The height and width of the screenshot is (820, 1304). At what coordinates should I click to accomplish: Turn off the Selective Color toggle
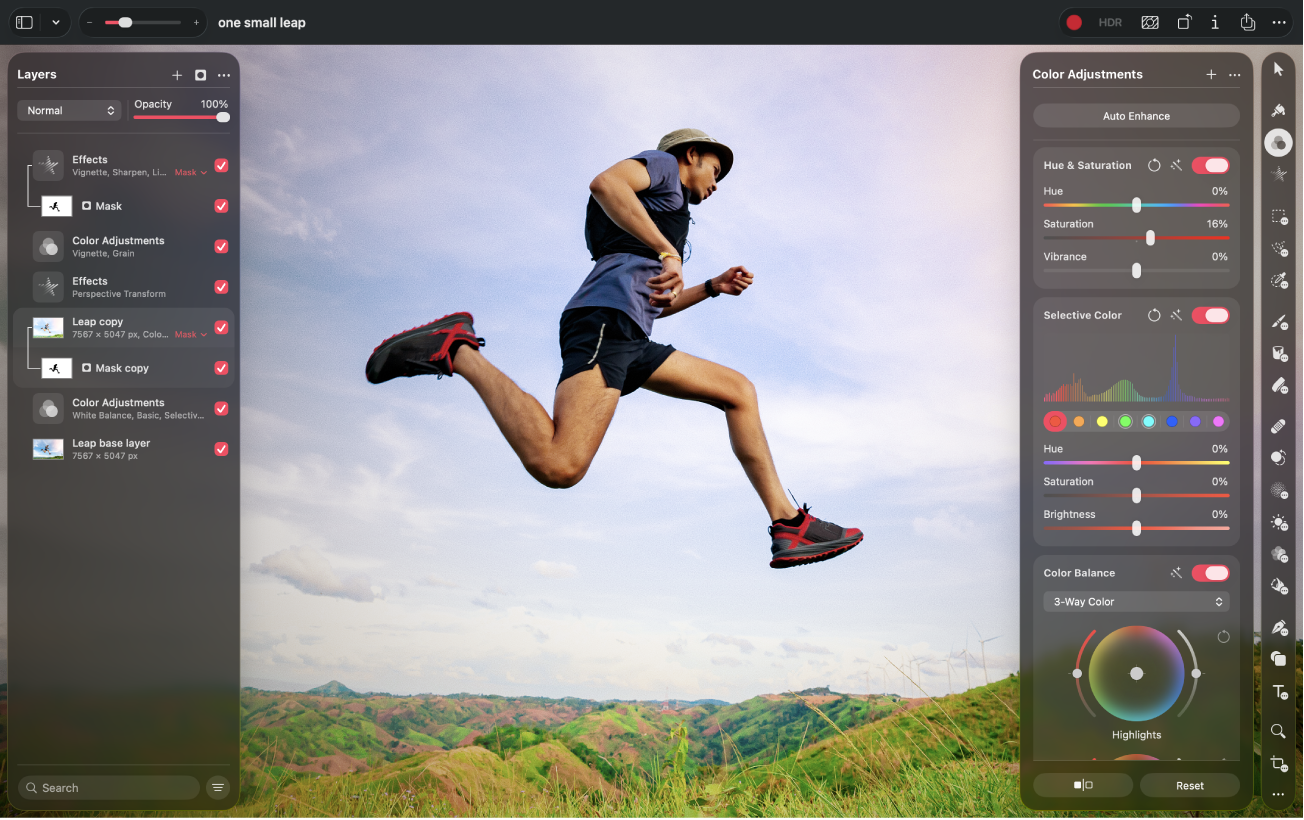(x=1210, y=315)
